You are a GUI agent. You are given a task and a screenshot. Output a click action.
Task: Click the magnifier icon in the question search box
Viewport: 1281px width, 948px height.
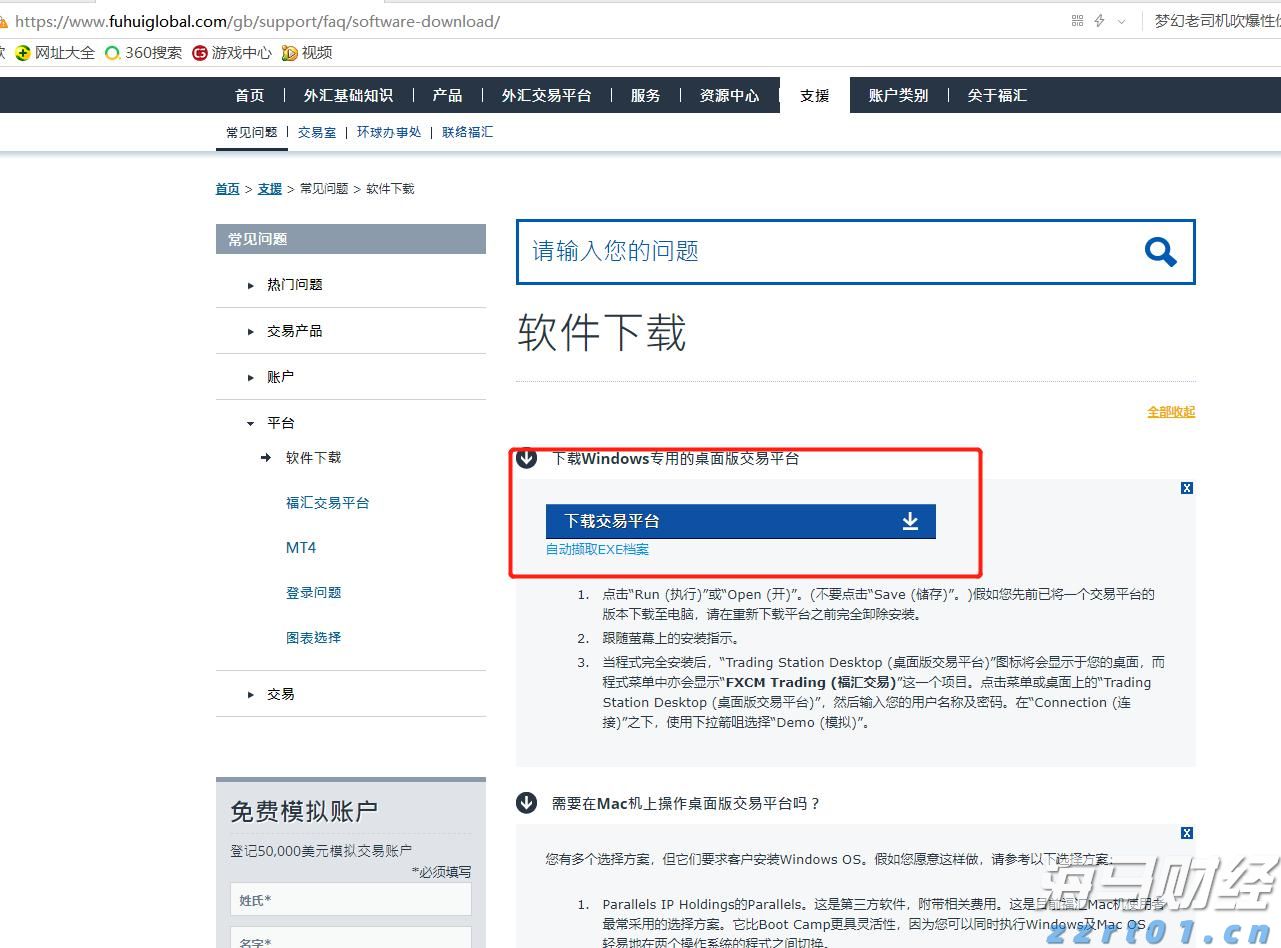click(1160, 252)
